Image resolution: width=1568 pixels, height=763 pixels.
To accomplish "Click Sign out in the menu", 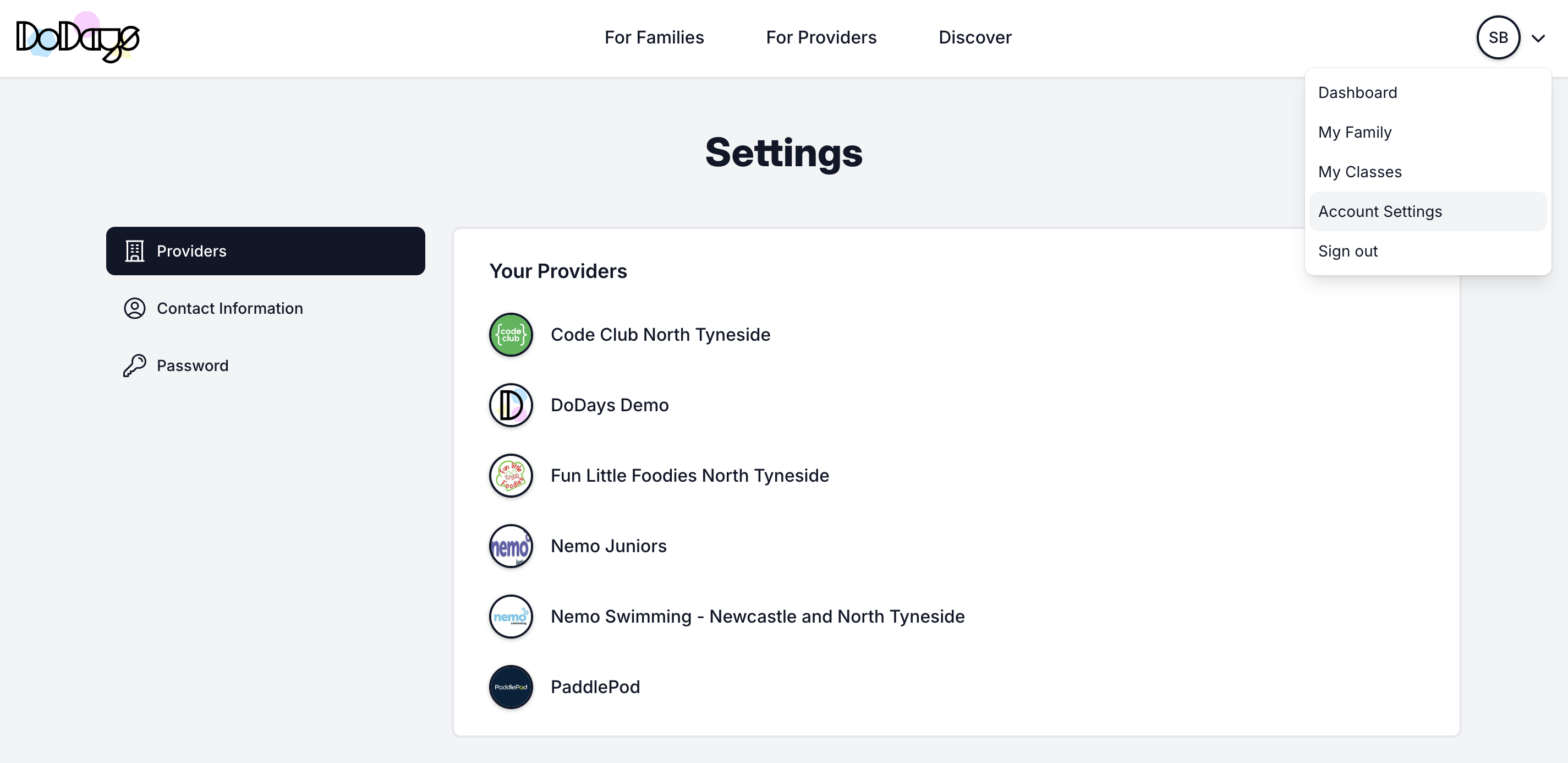I will (1347, 251).
